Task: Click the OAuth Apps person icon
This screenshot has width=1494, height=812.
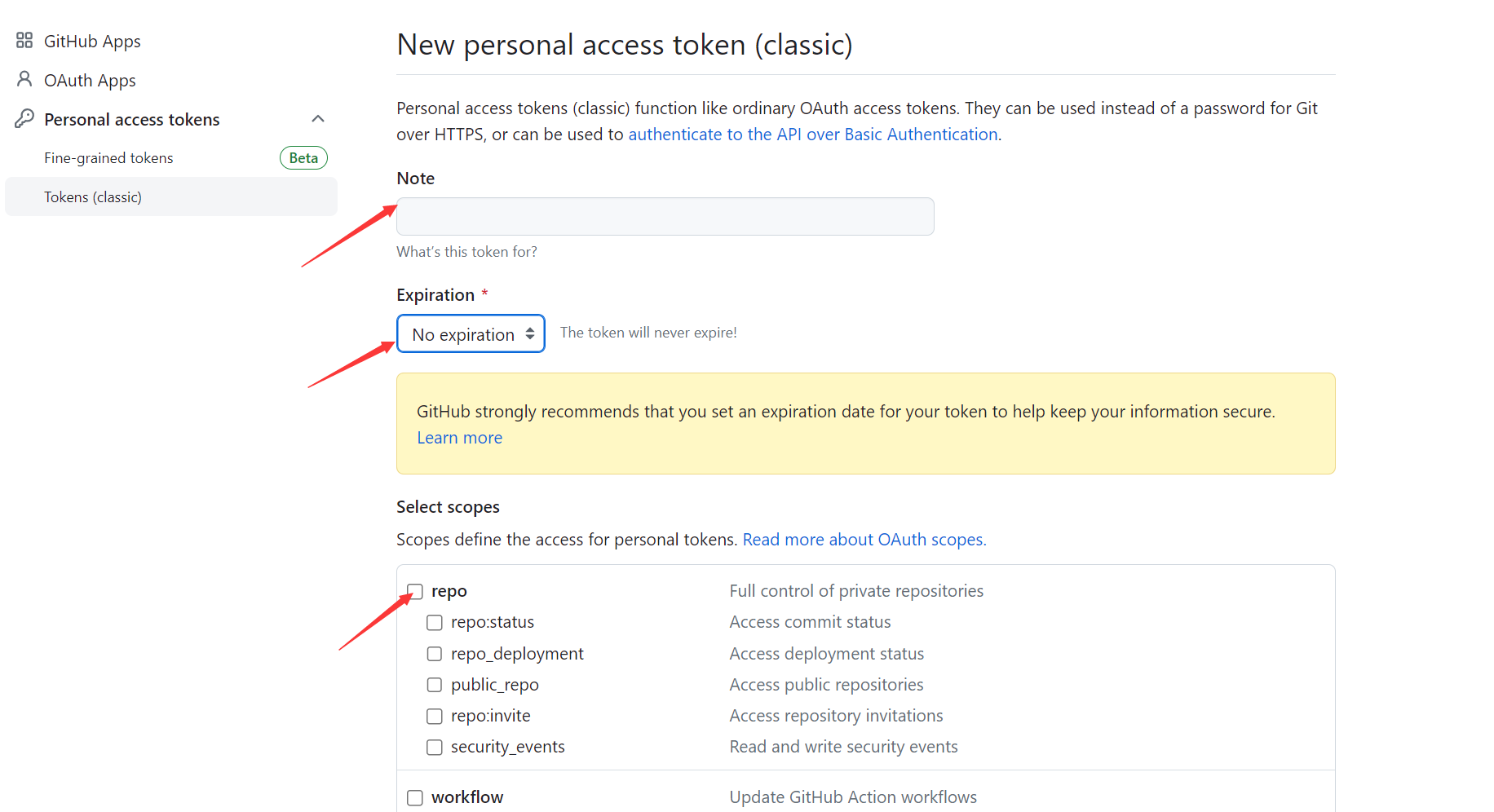Action: (24, 79)
